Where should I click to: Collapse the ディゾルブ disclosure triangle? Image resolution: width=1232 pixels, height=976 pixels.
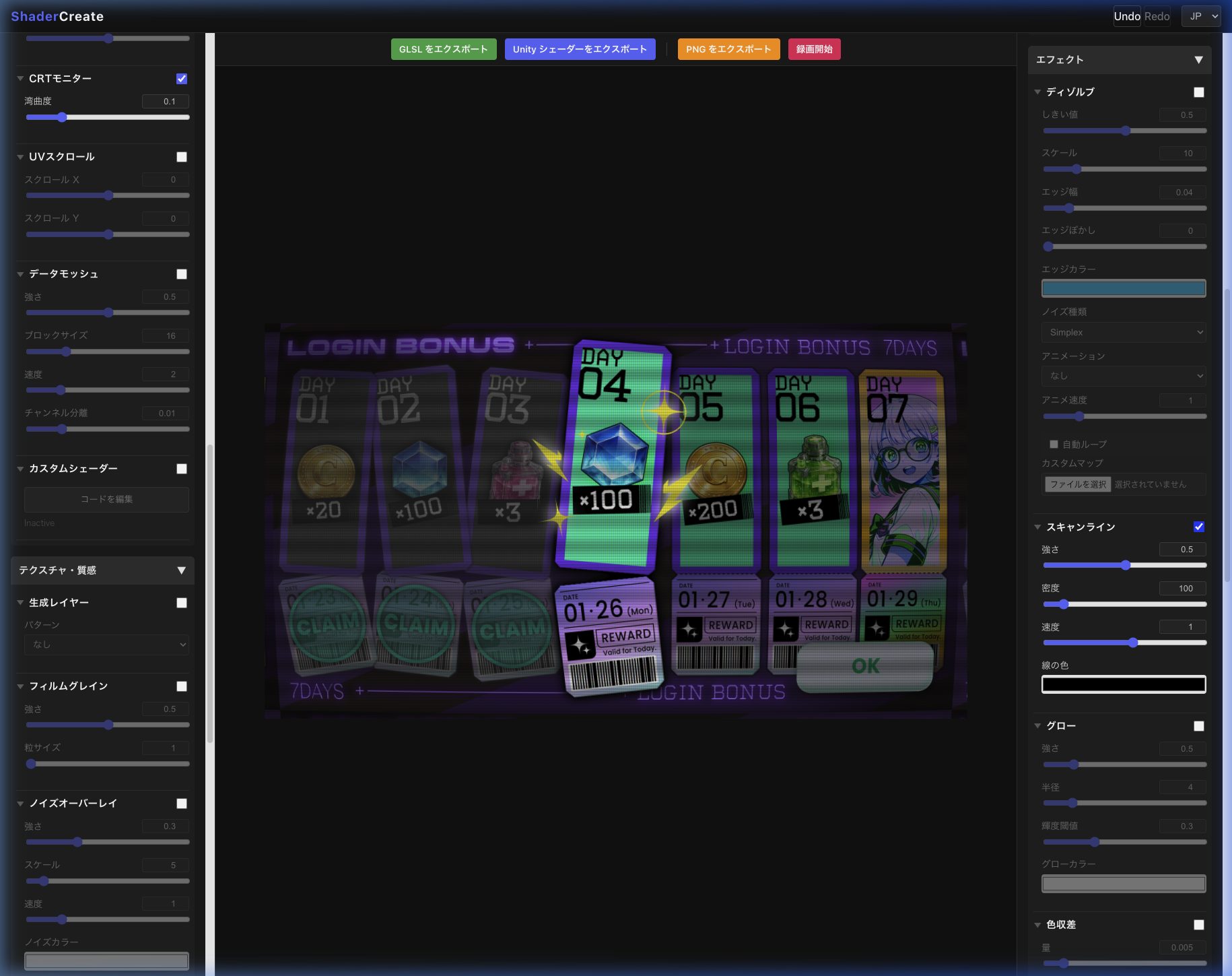1037,92
